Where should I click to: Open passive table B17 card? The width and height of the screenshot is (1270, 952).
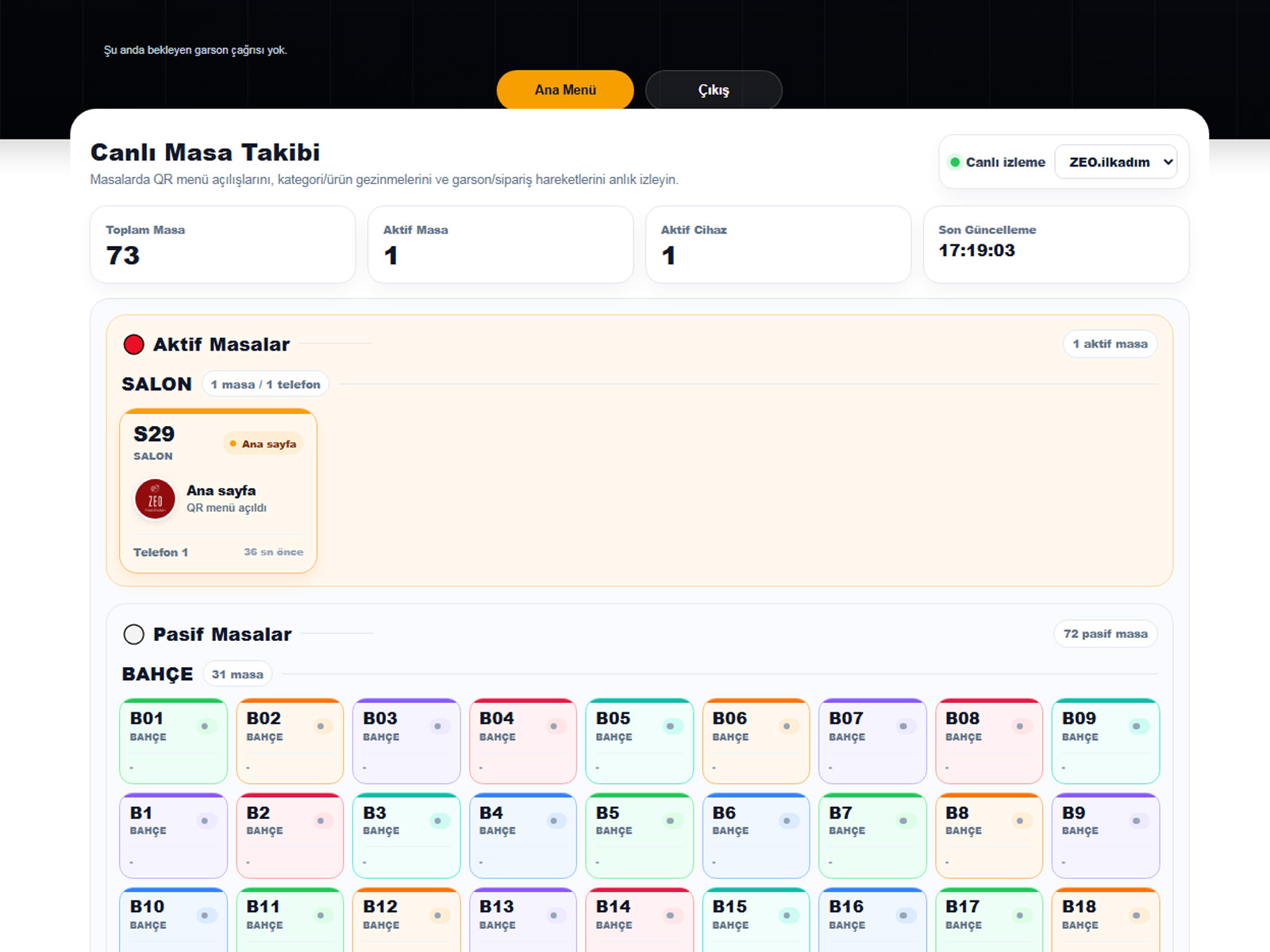tap(989, 920)
